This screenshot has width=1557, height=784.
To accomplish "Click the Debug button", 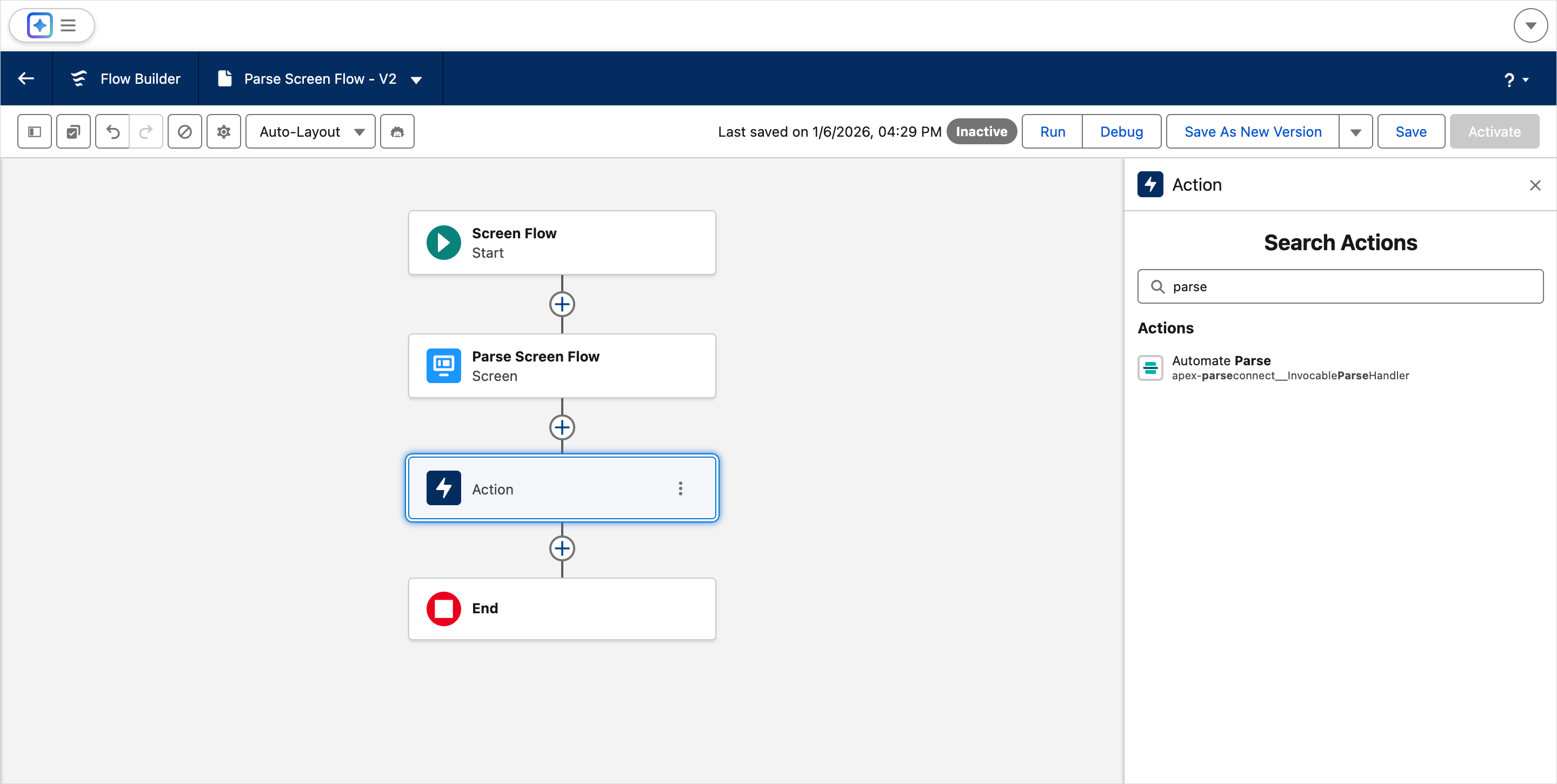I will coord(1121,132).
